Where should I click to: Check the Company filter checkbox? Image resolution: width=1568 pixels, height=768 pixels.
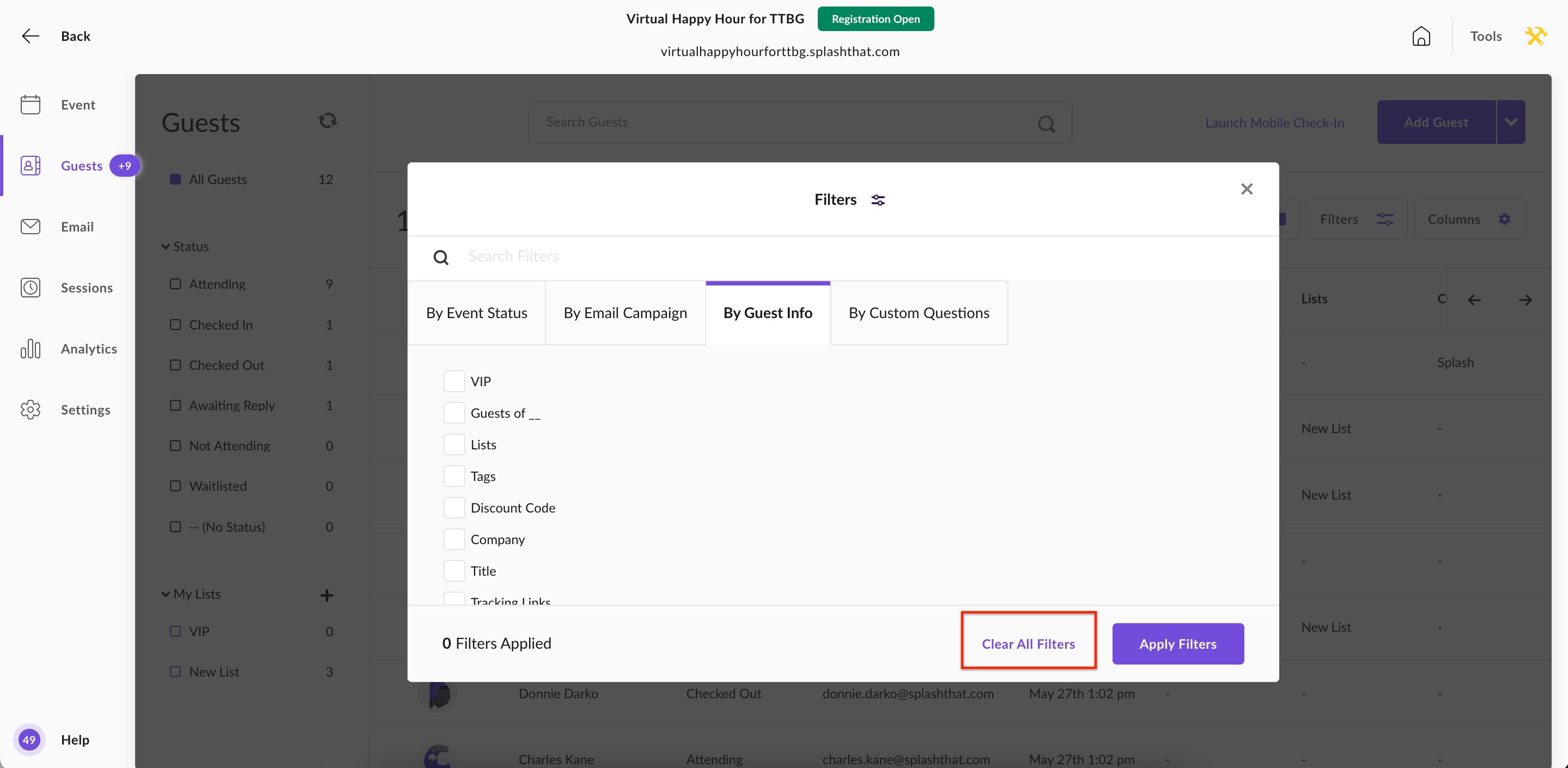(454, 539)
